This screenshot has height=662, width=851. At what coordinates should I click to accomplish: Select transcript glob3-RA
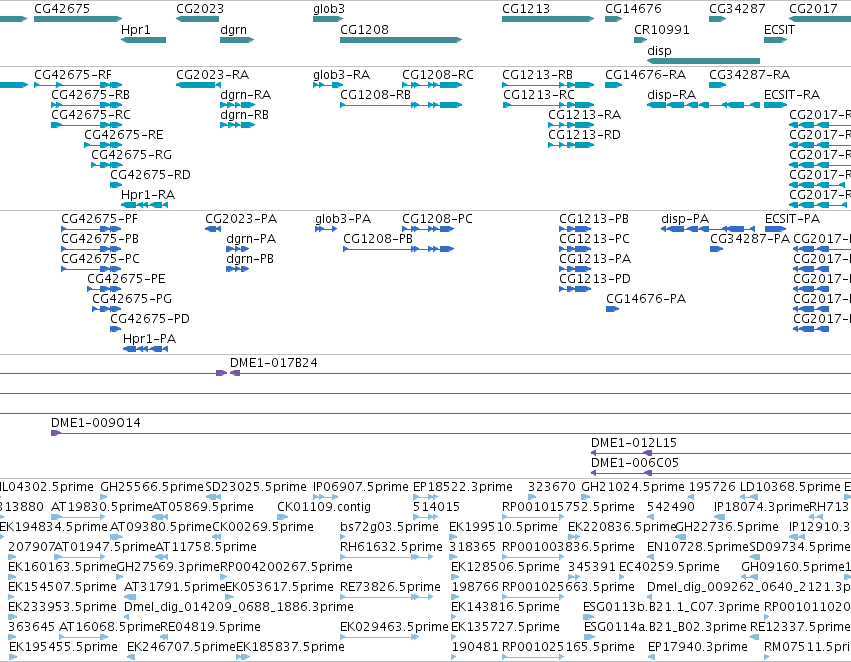[328, 85]
